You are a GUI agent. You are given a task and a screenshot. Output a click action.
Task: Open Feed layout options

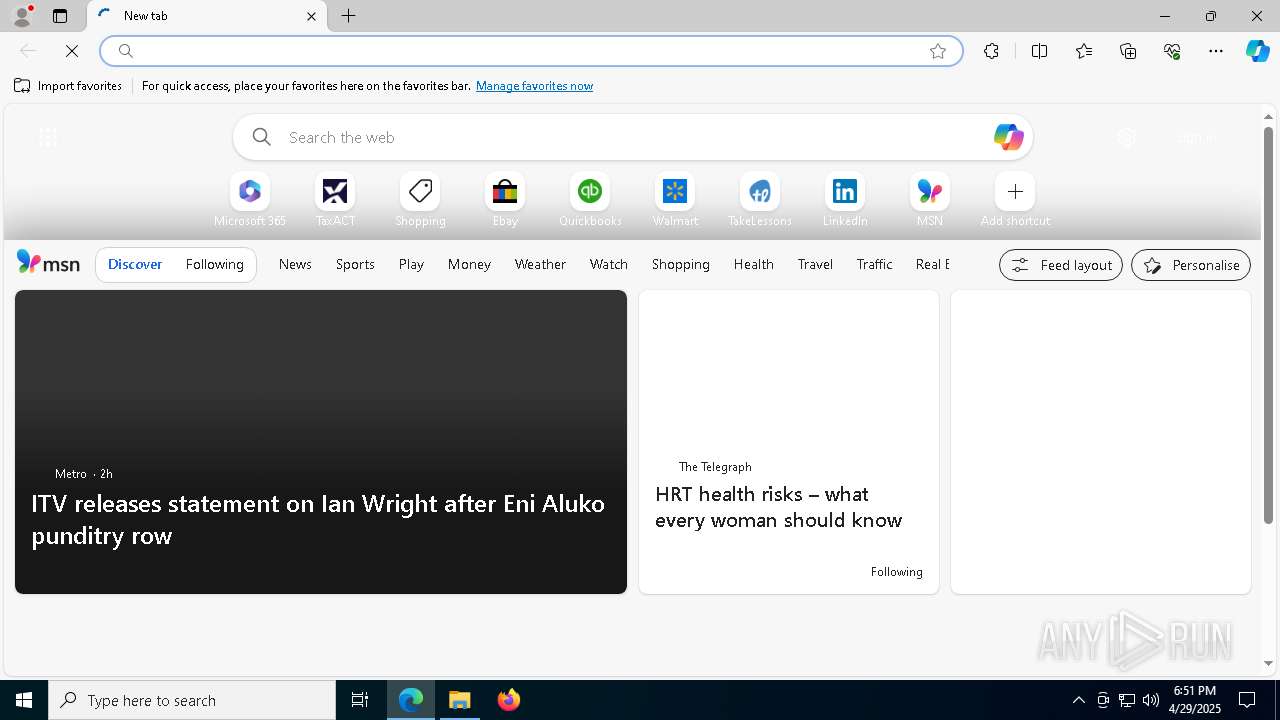1061,265
